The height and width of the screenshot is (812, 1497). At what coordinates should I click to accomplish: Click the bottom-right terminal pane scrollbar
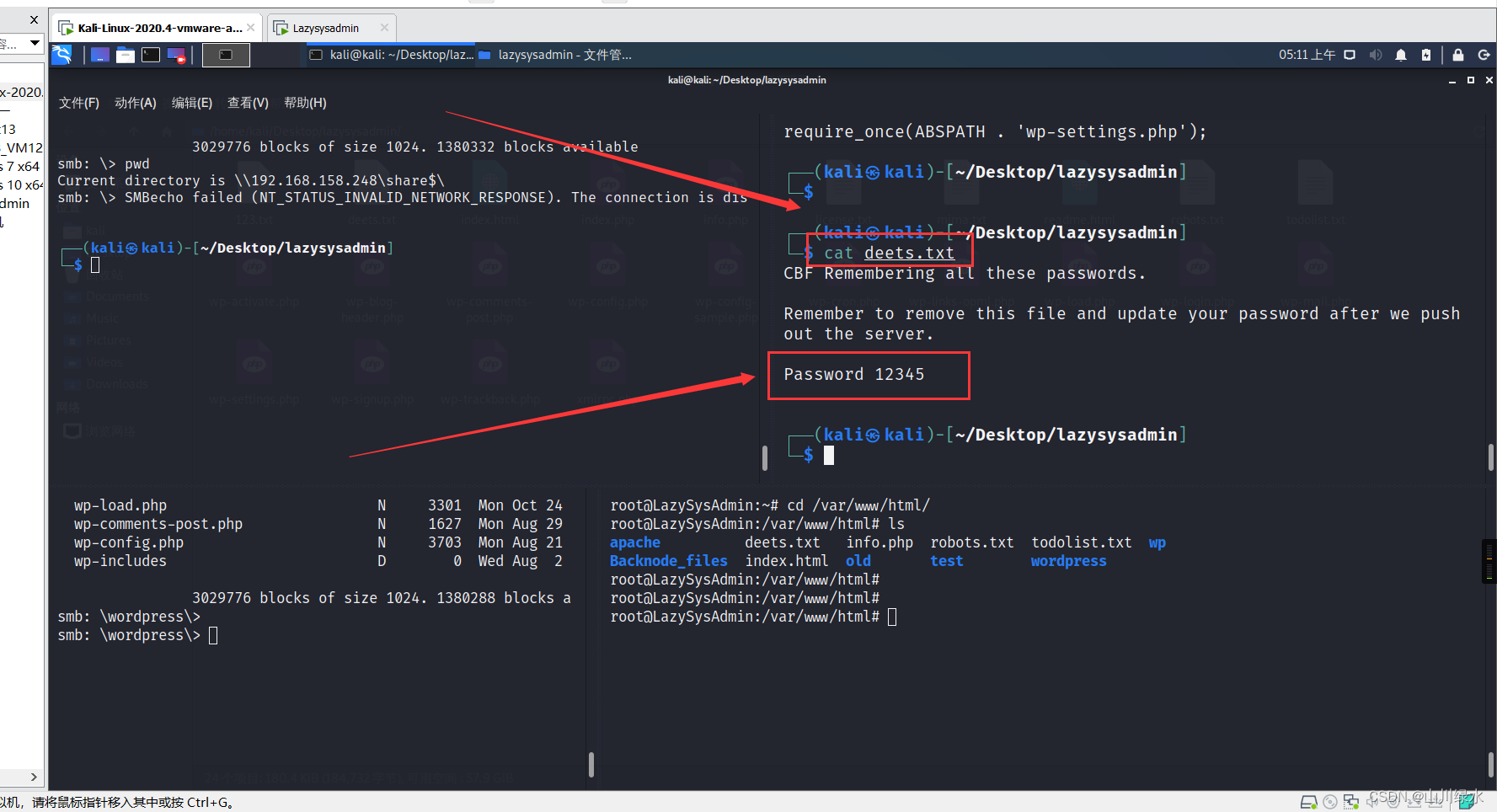point(1490,764)
